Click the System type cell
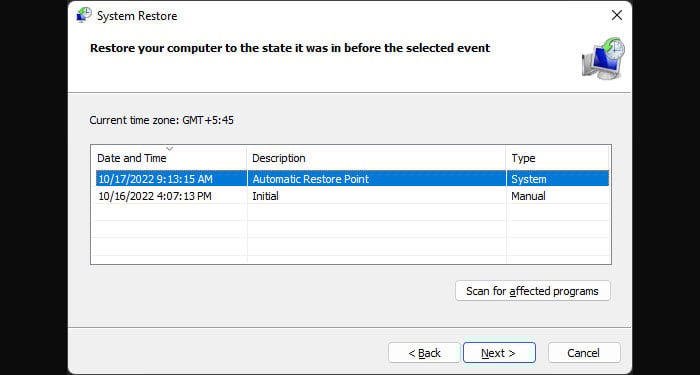 (529, 179)
